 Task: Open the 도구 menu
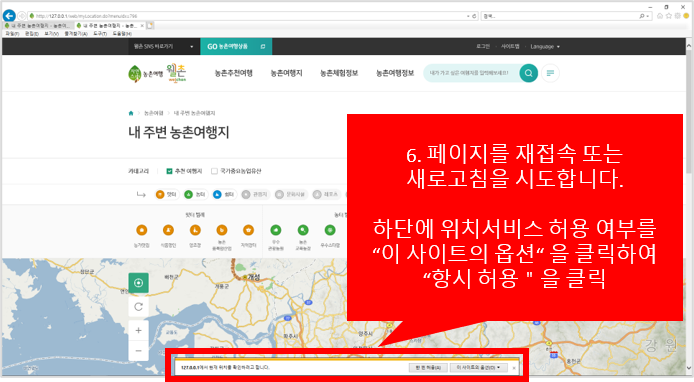pos(100,34)
